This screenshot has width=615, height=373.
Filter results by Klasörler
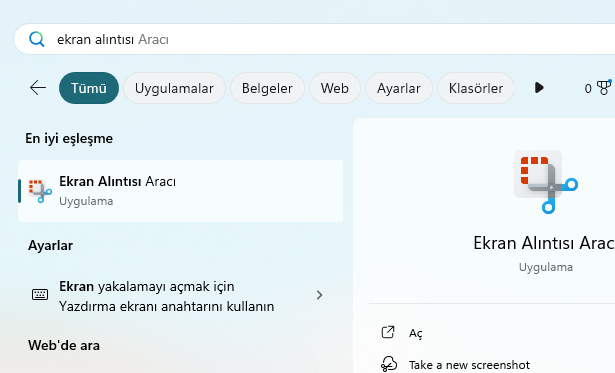[475, 88]
